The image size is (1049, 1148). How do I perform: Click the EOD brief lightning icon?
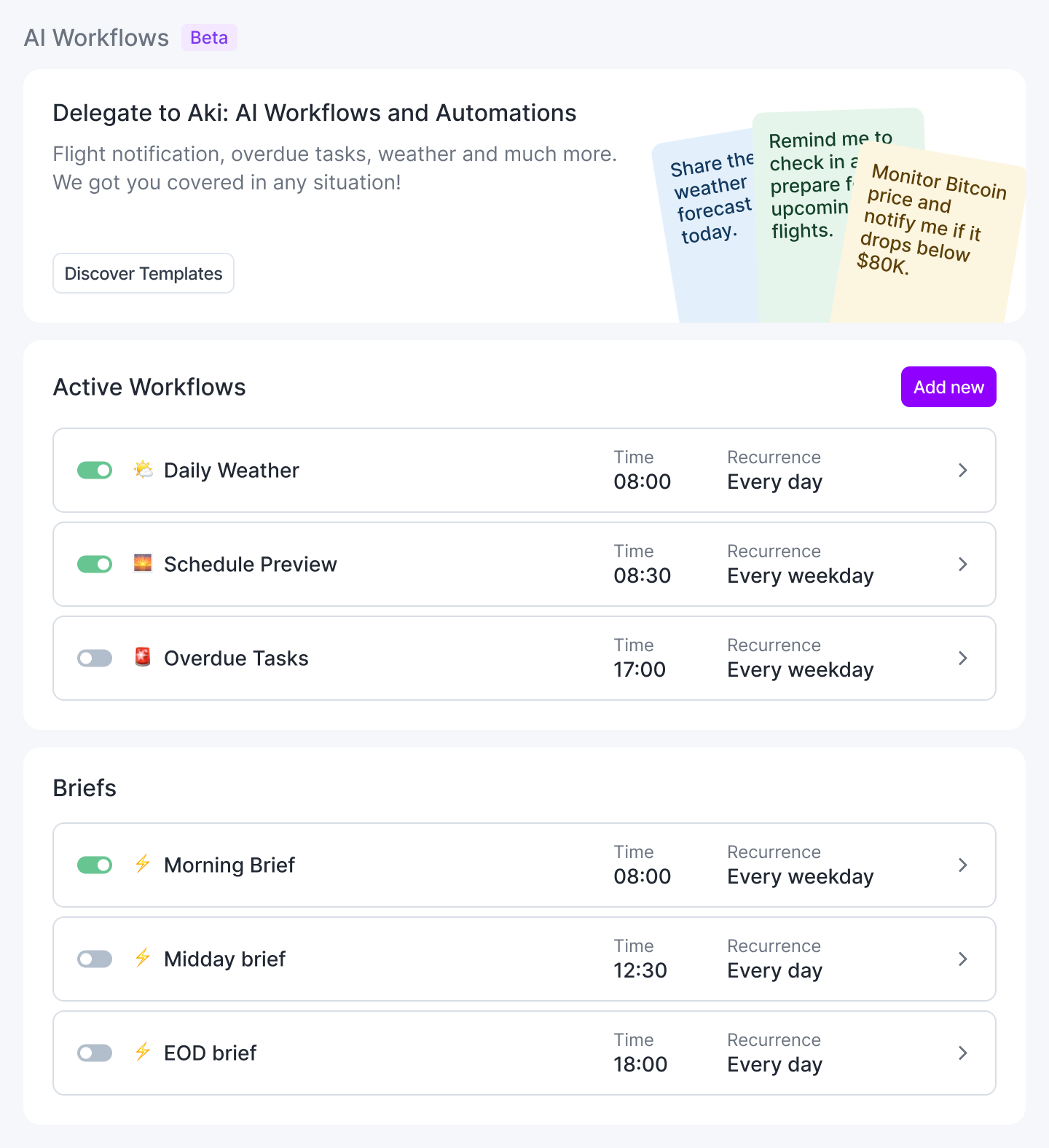pyautogui.click(x=143, y=1053)
